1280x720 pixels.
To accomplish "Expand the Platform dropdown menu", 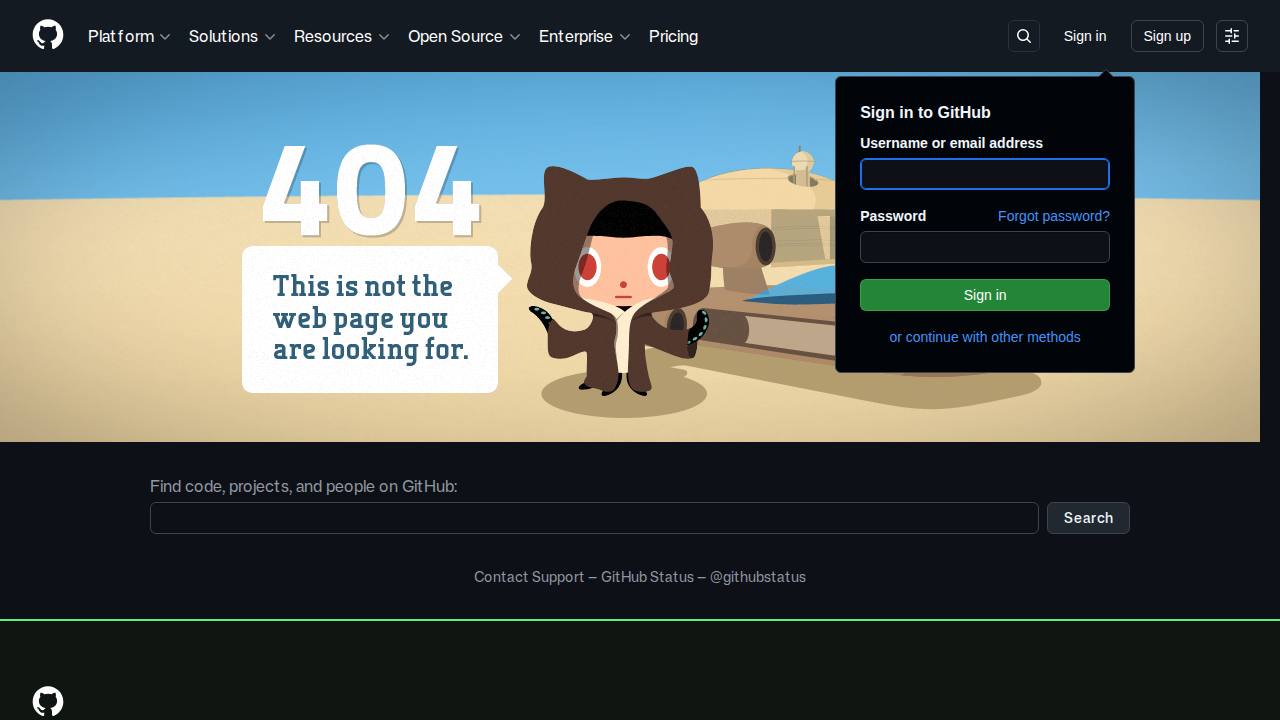I will pos(129,36).
